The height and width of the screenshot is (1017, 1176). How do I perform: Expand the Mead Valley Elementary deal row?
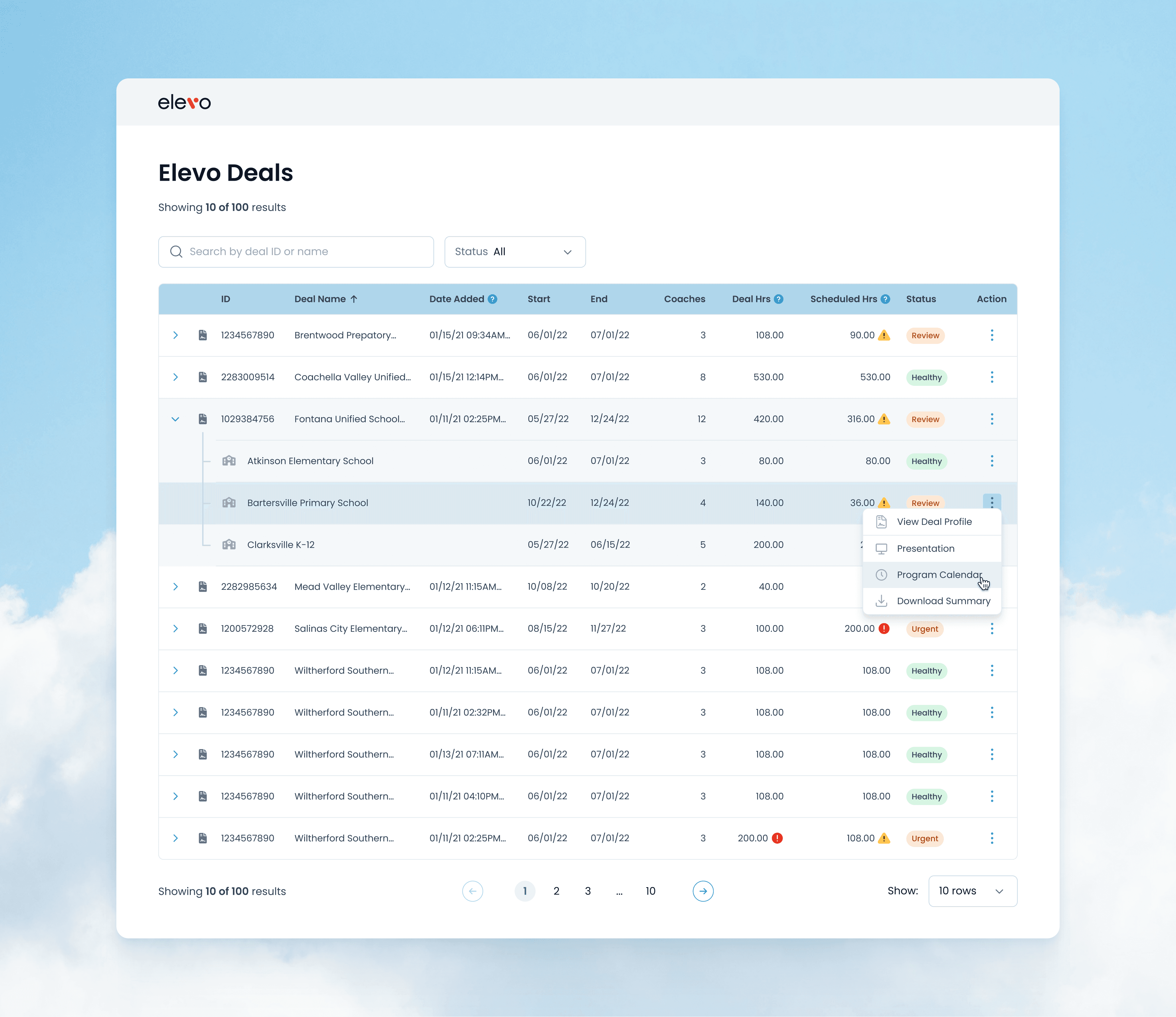(175, 587)
